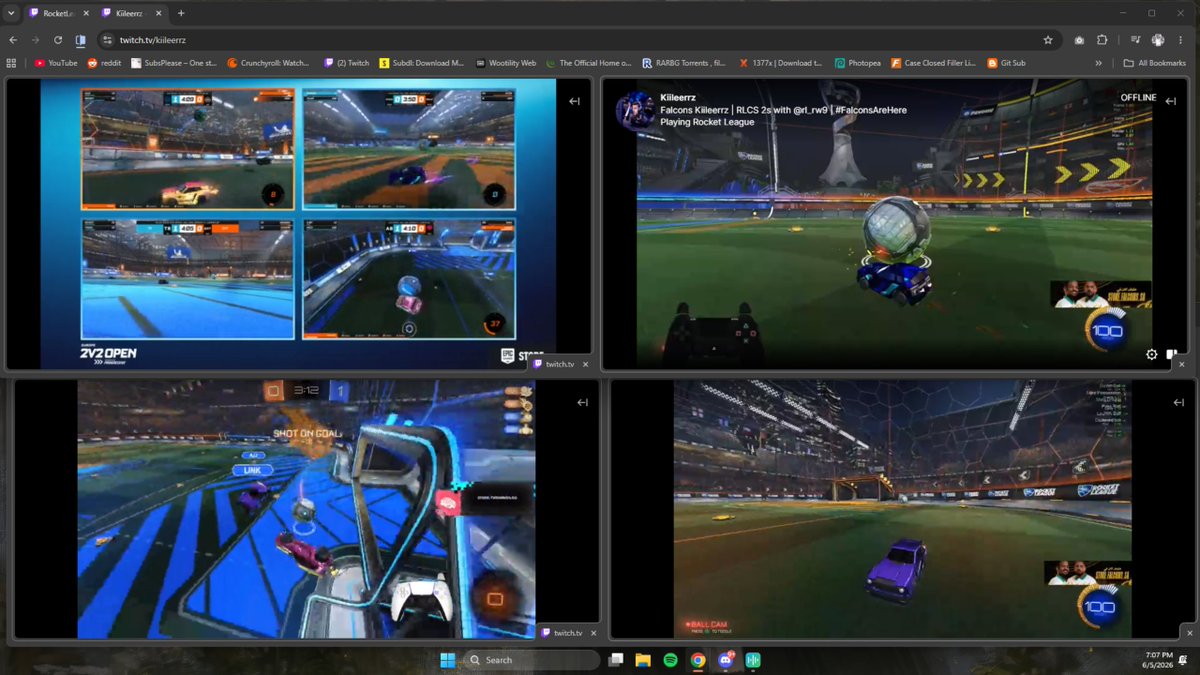Image resolution: width=1200 pixels, height=675 pixels.
Task: Expand the hidden bookmarks overflow chevron
Action: (1099, 63)
